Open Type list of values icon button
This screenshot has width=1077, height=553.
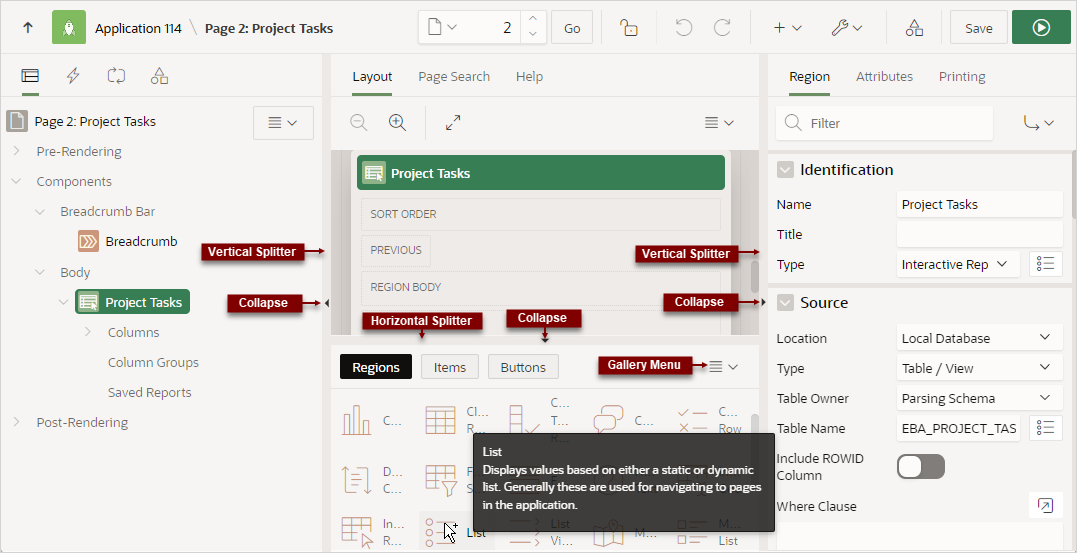click(1045, 264)
